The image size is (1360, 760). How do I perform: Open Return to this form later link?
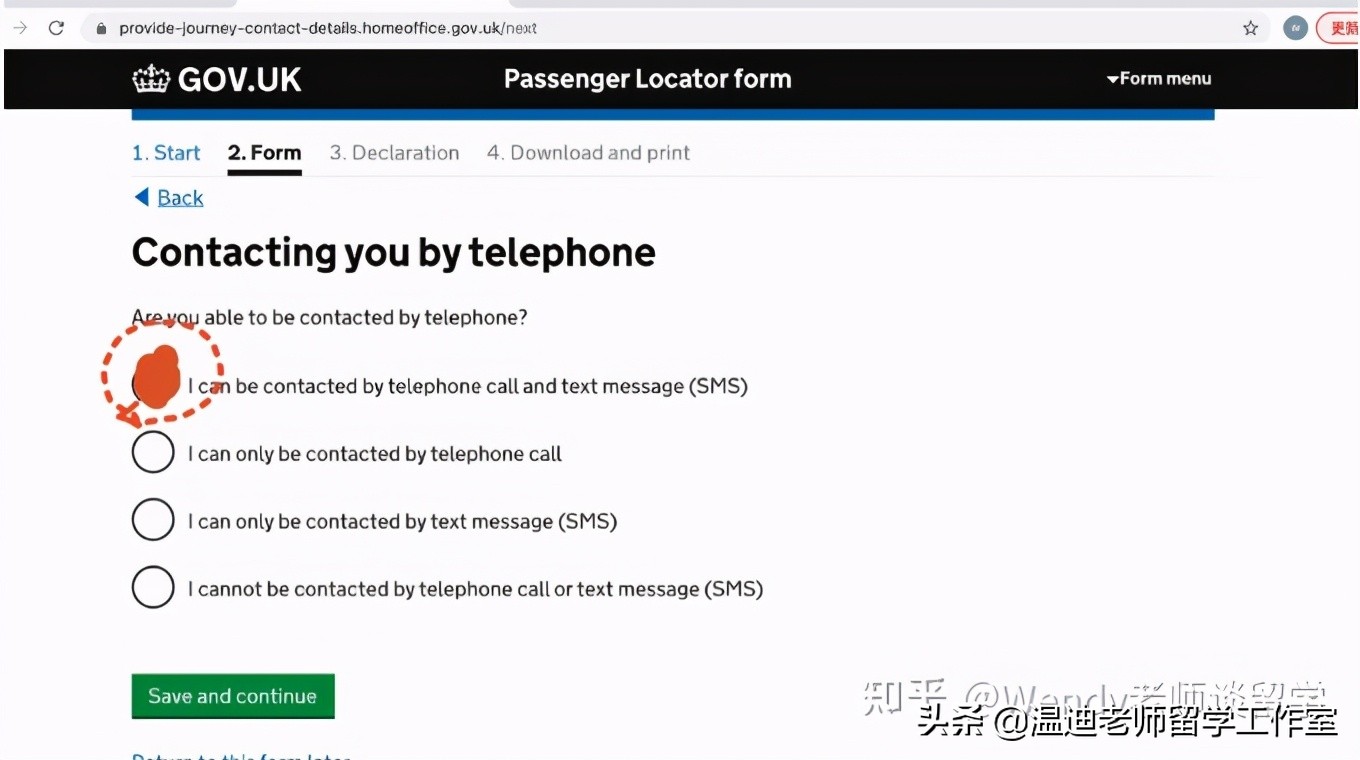(240, 757)
